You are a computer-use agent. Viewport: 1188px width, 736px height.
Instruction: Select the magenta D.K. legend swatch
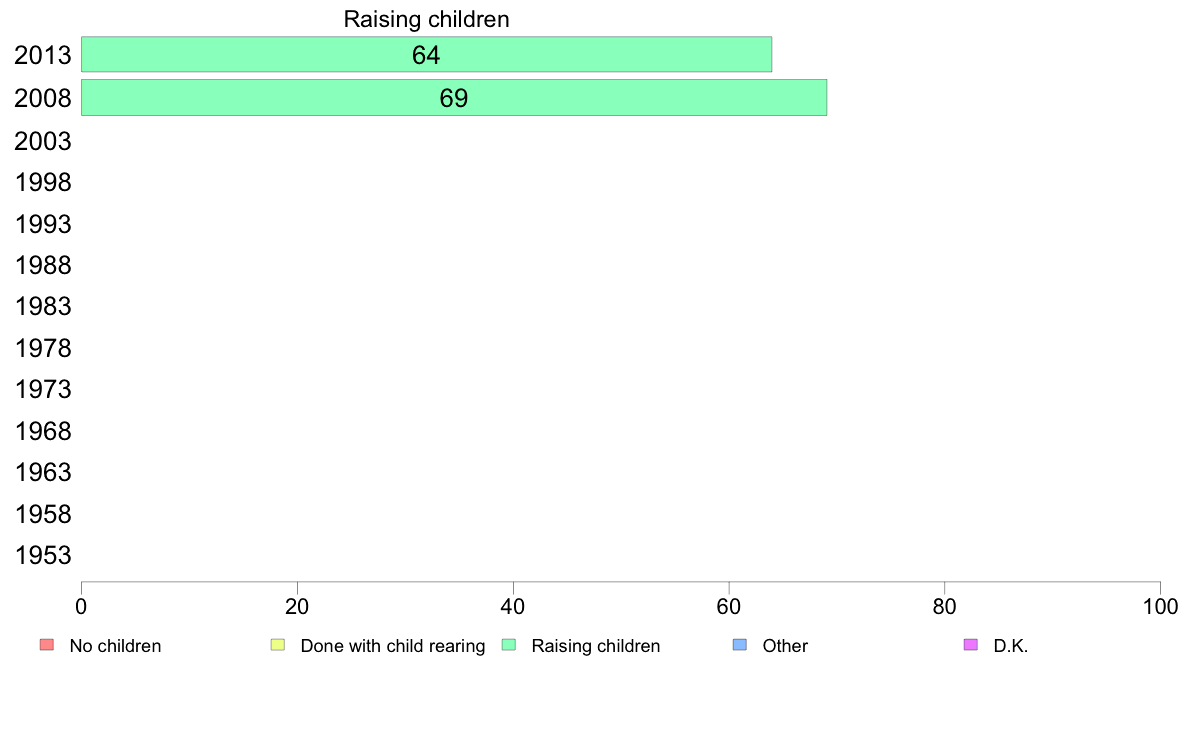[971, 645]
